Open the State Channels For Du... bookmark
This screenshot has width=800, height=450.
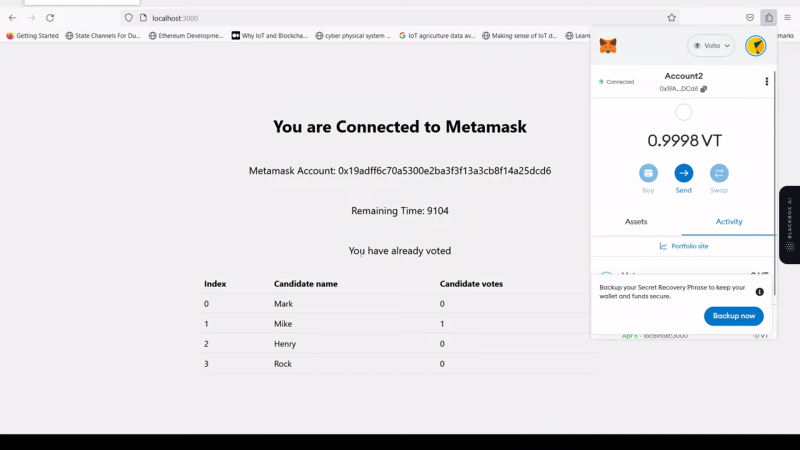click(x=103, y=36)
